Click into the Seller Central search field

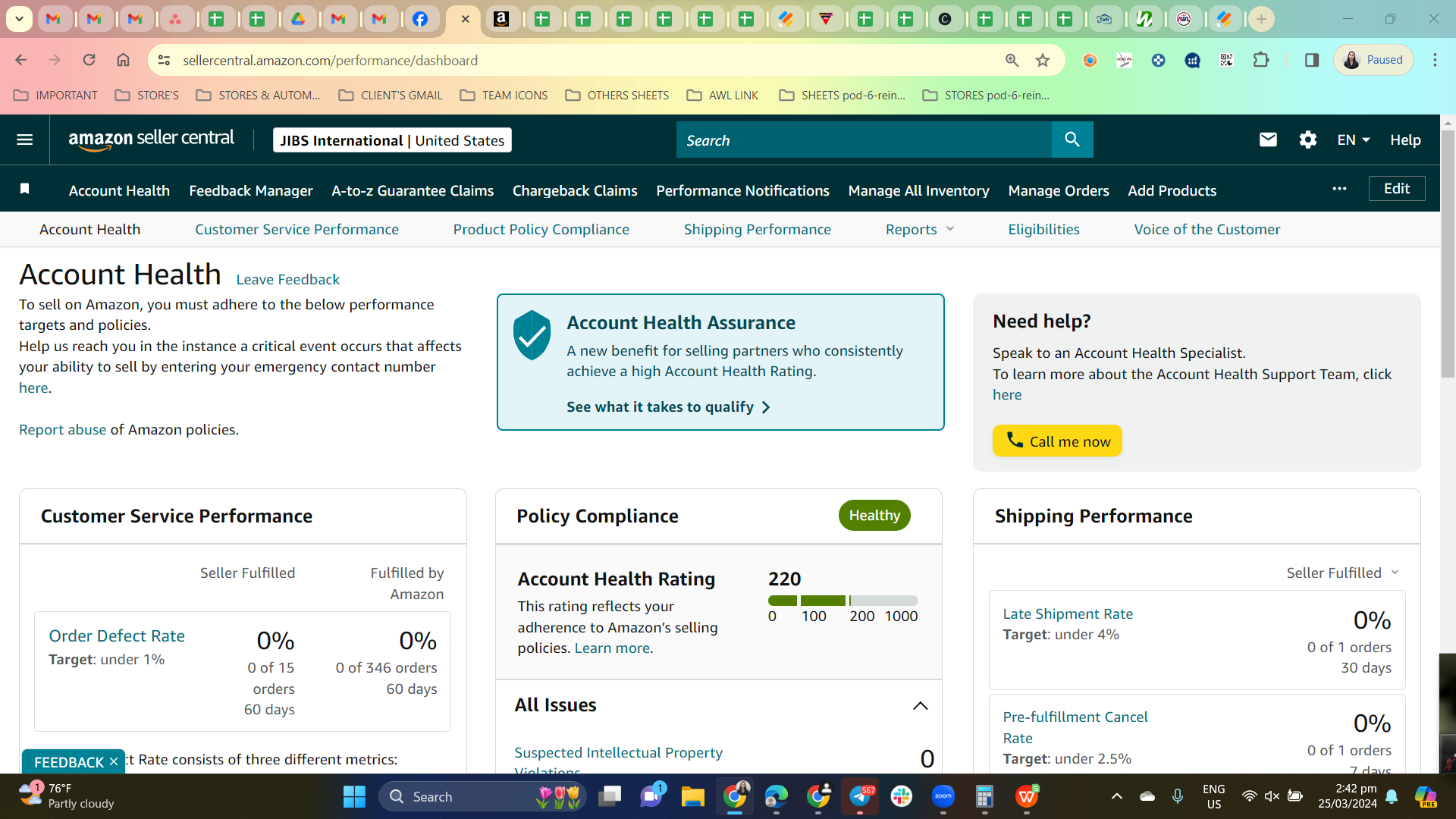coord(864,140)
